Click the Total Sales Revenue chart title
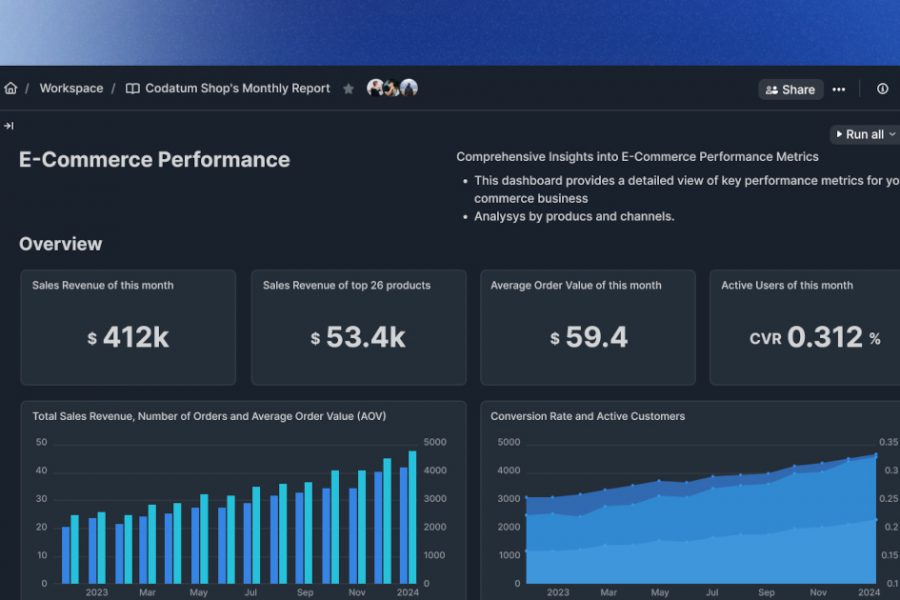The height and width of the screenshot is (600, 900). (209, 416)
